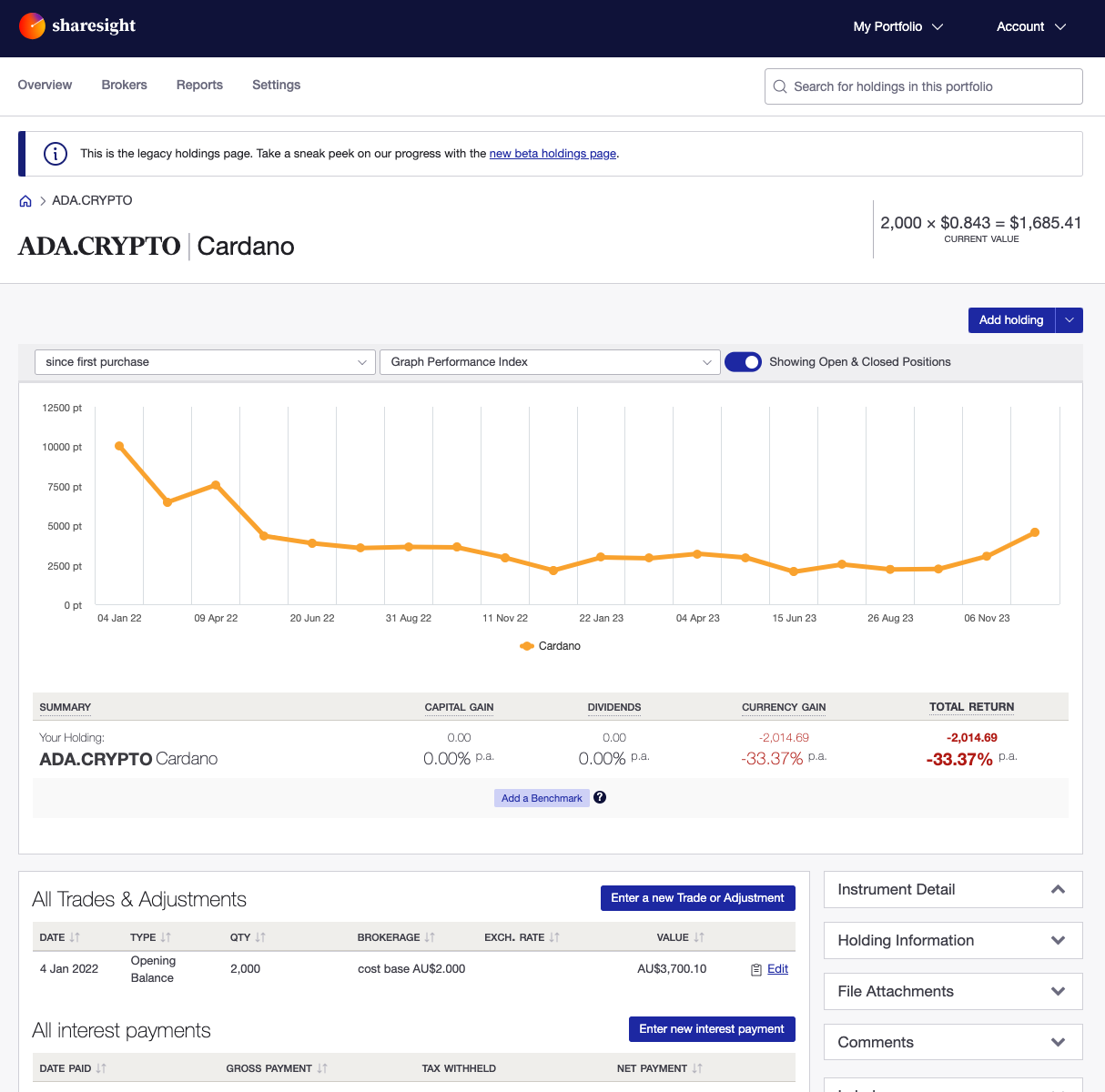Click the Currency Gain column header
1105x1092 pixels.
point(784,707)
